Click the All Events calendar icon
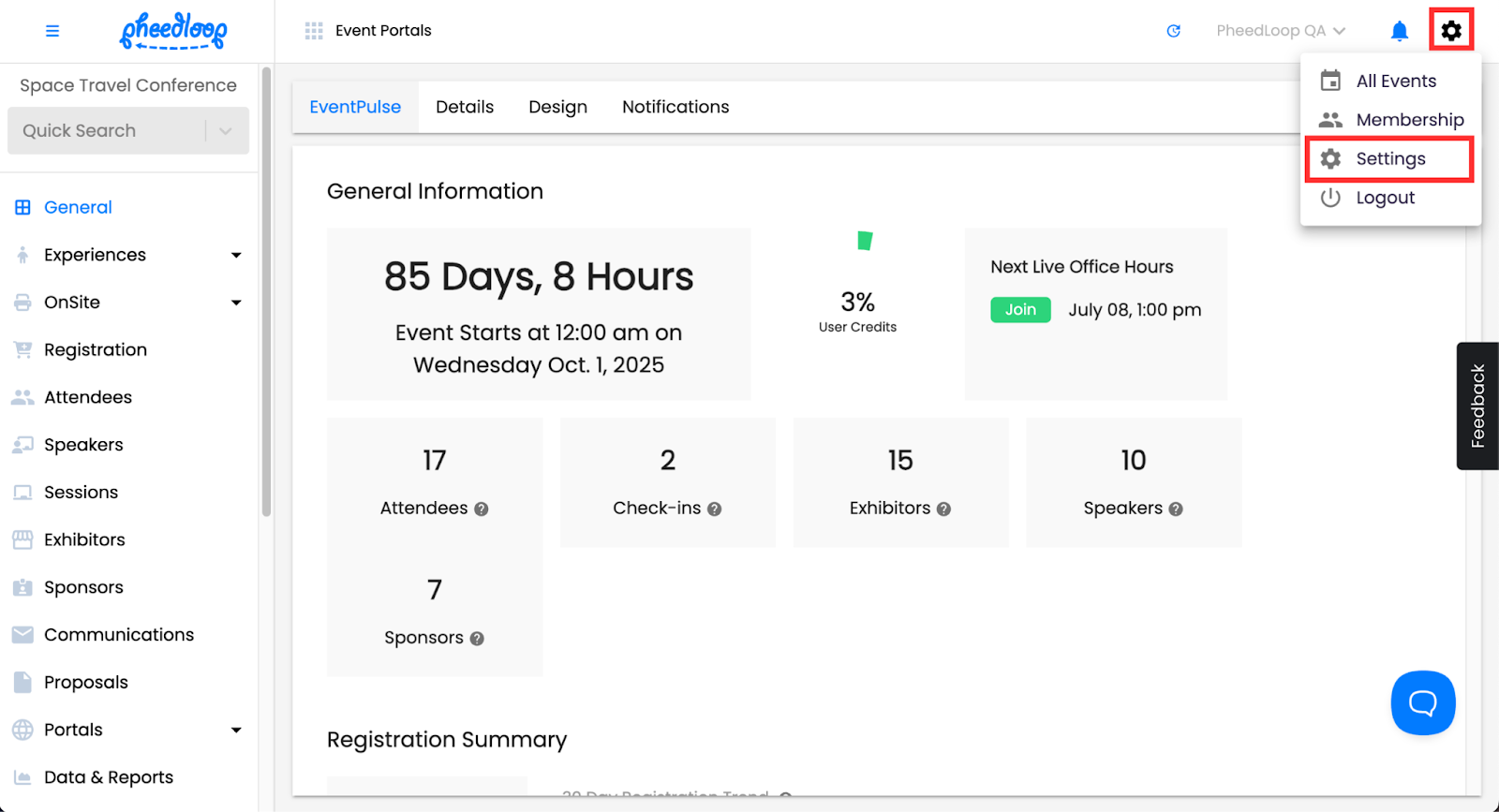Image resolution: width=1499 pixels, height=812 pixels. coord(1330,81)
